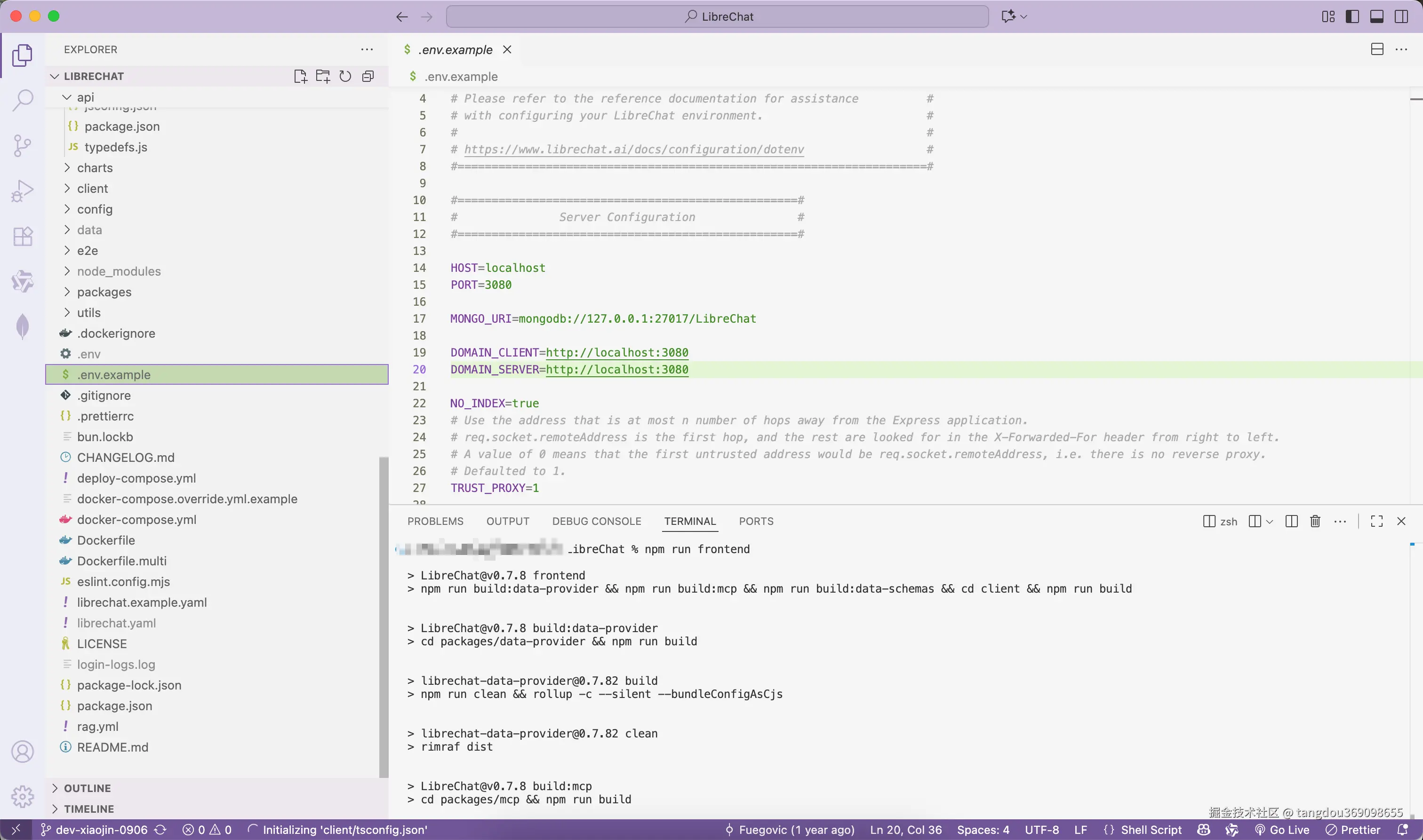The height and width of the screenshot is (840, 1423).
Task: Toggle the bottom panel visibility
Action: [1376, 16]
